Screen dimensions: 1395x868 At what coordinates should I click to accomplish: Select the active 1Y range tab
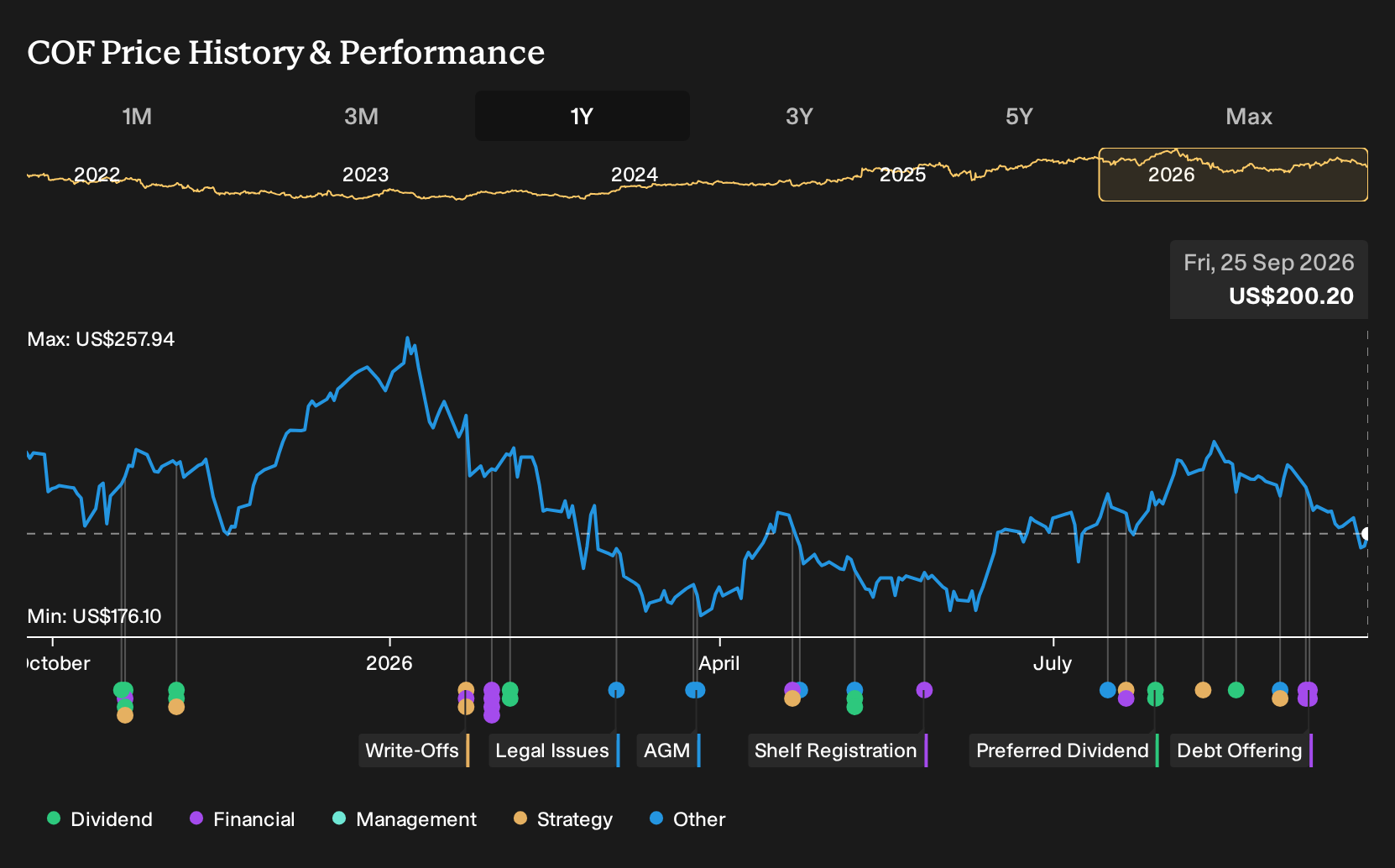pos(582,117)
